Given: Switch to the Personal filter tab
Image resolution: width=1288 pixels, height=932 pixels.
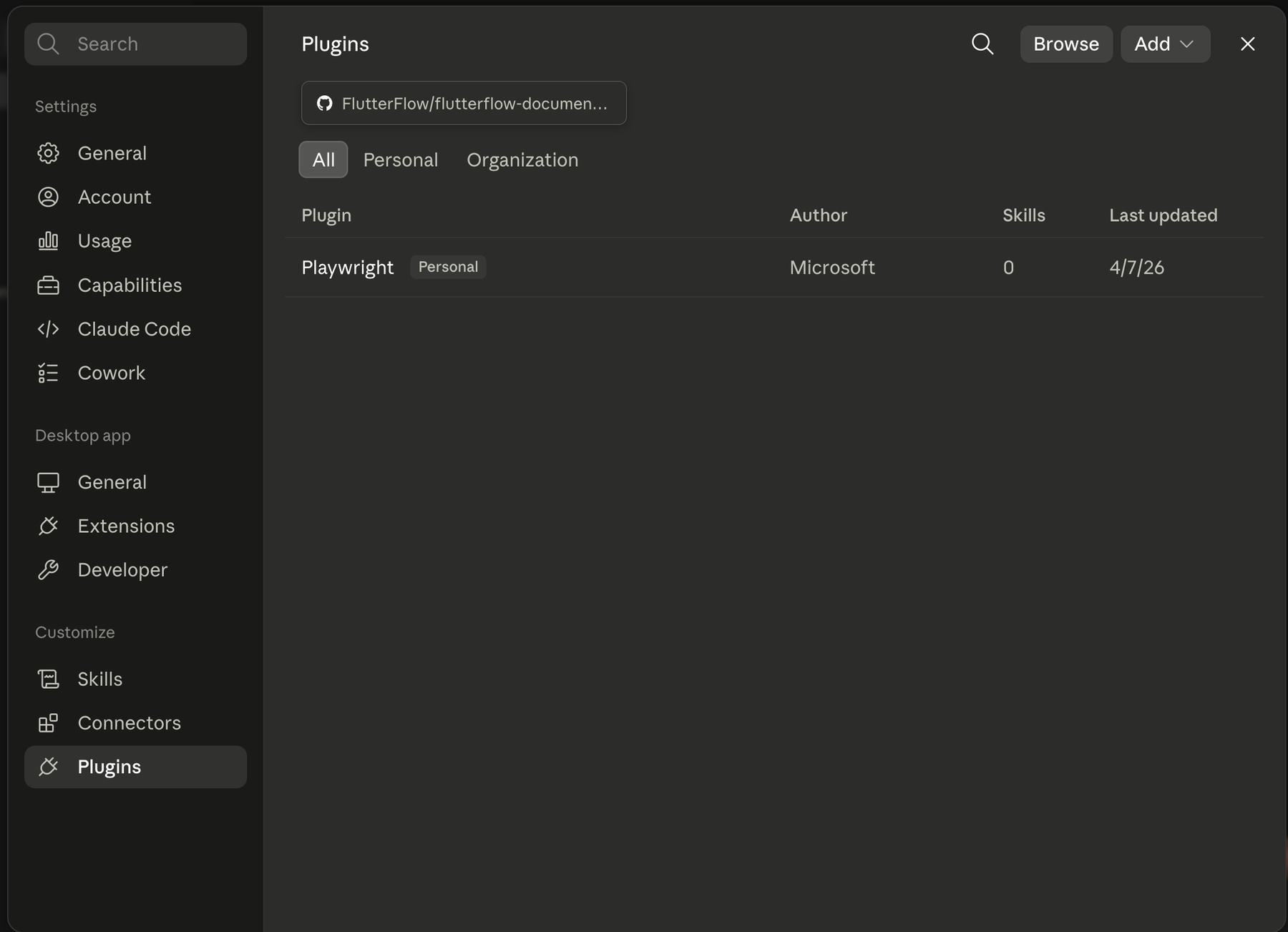Looking at the screenshot, I should tap(401, 160).
